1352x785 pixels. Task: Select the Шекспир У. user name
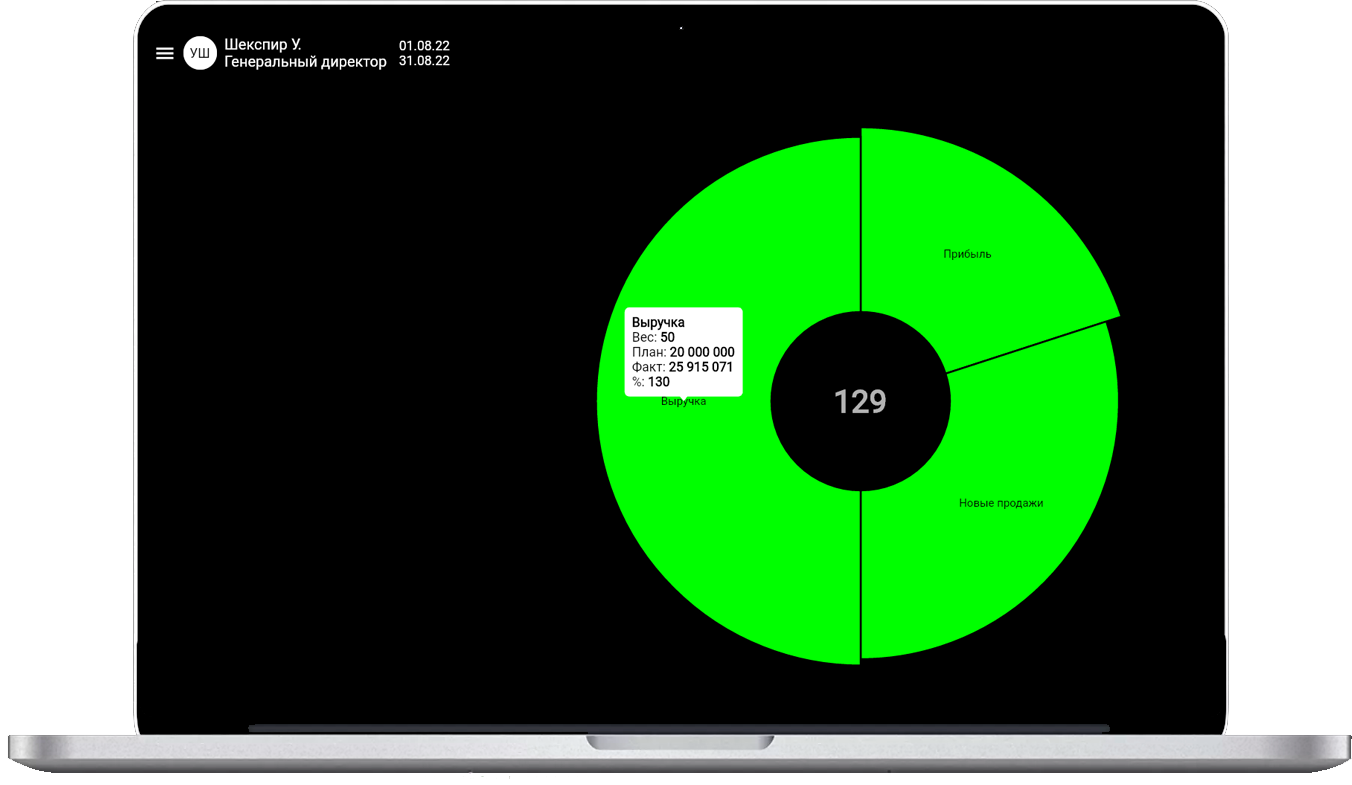pos(262,45)
